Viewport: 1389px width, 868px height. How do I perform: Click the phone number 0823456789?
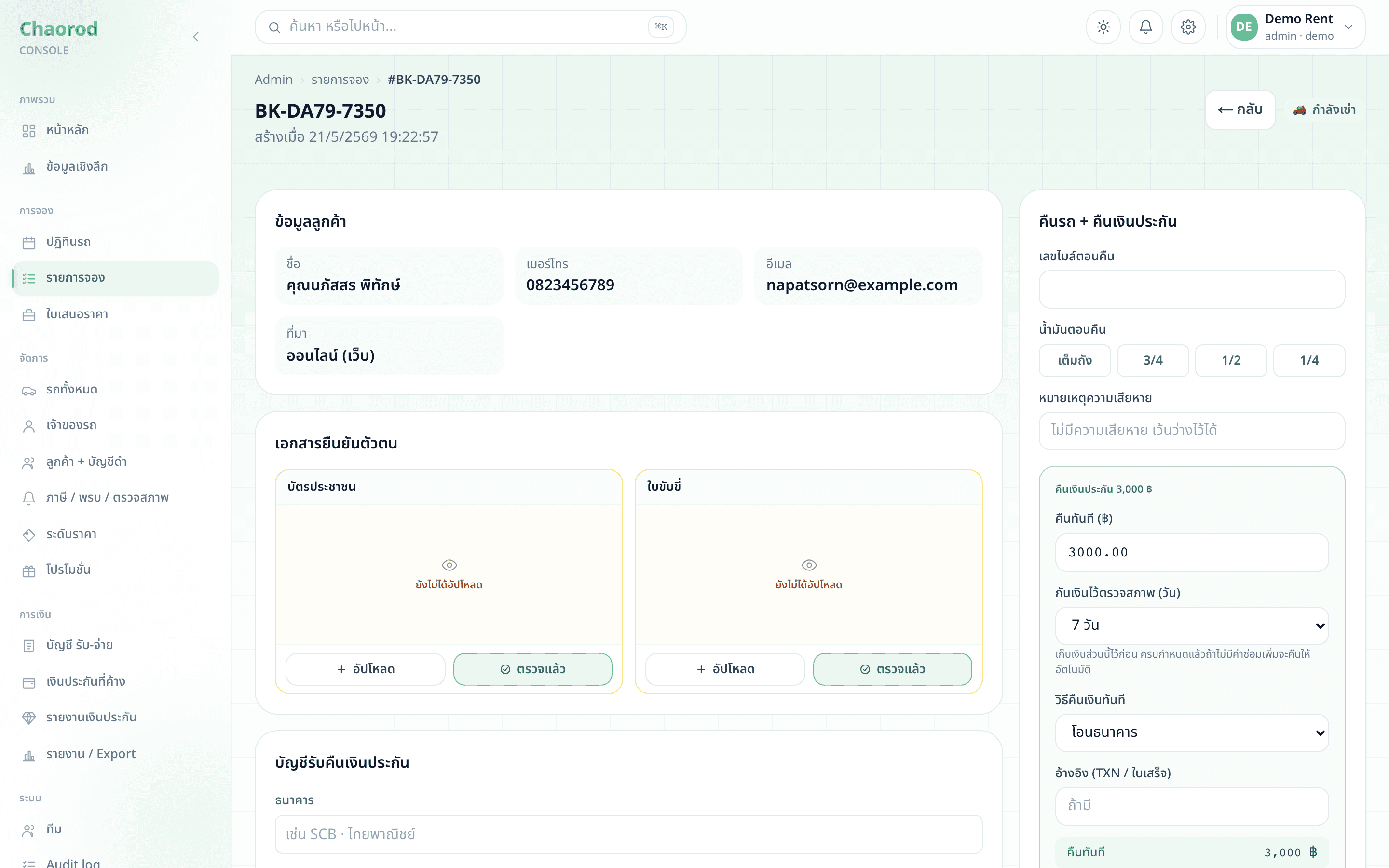point(570,285)
